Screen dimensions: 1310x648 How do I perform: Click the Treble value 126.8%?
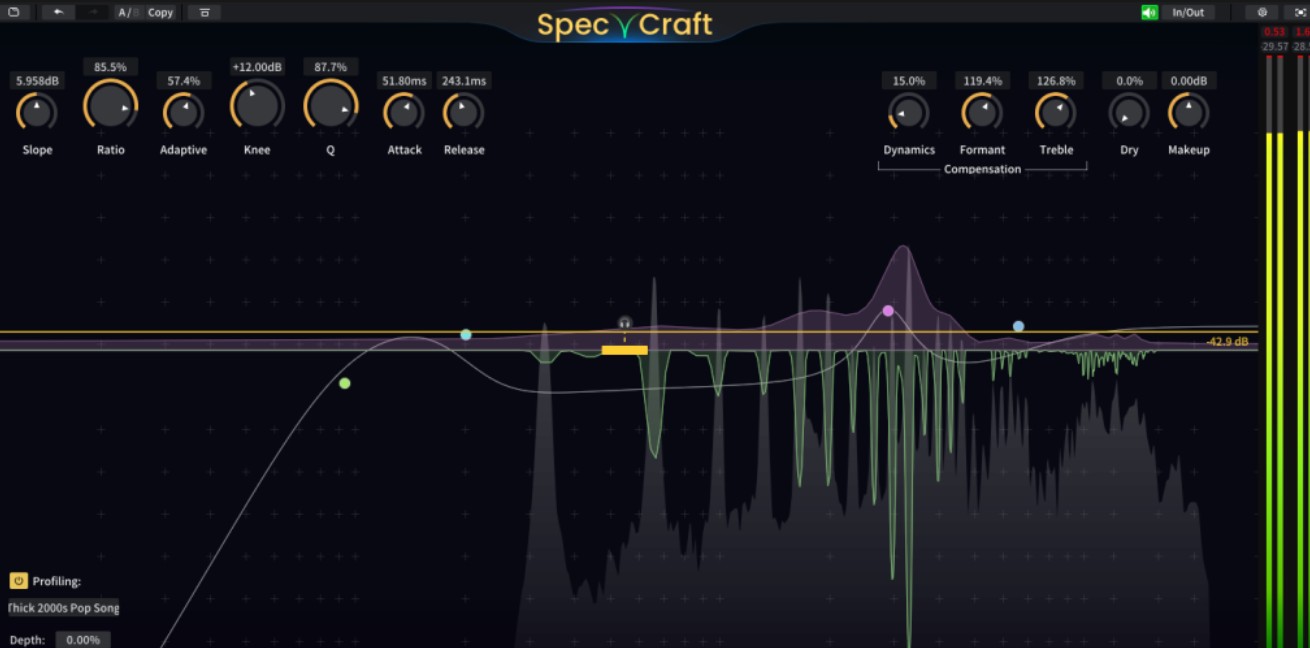(1056, 81)
